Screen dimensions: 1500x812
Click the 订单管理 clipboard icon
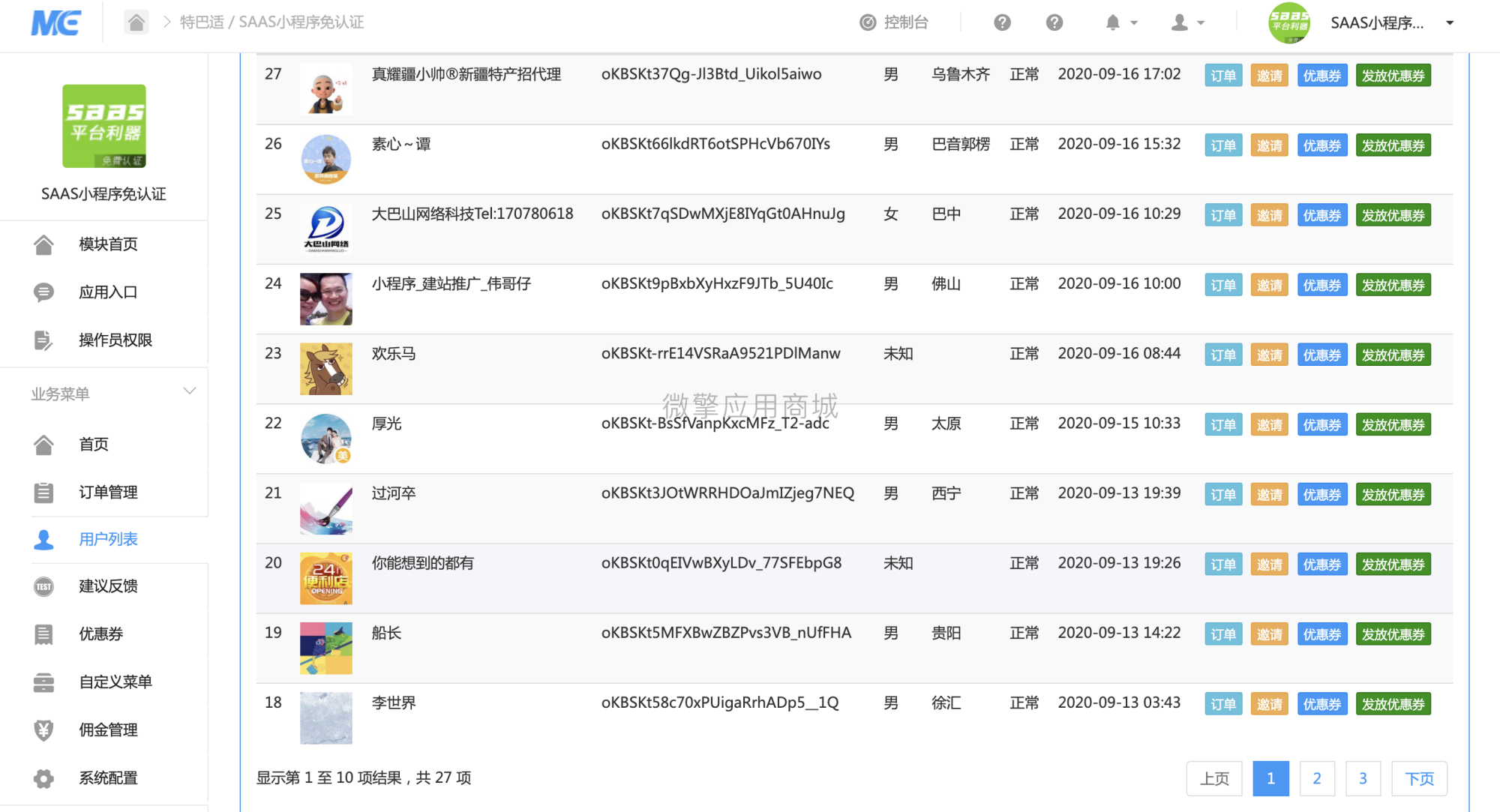pyautogui.click(x=43, y=493)
